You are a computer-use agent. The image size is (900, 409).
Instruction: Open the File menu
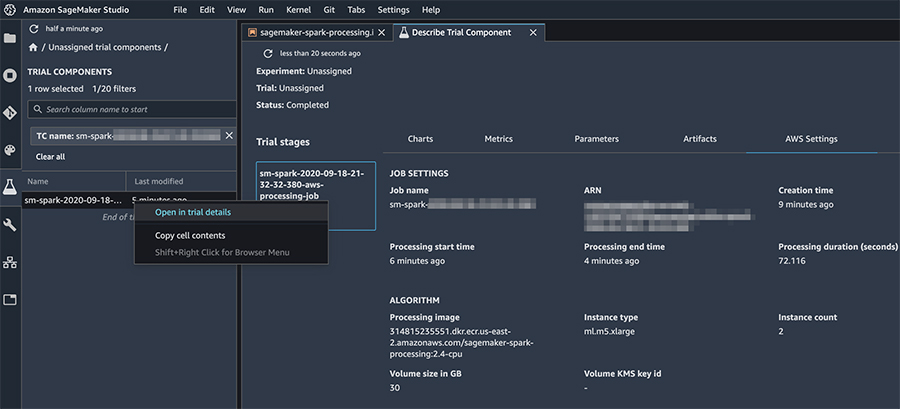click(180, 10)
